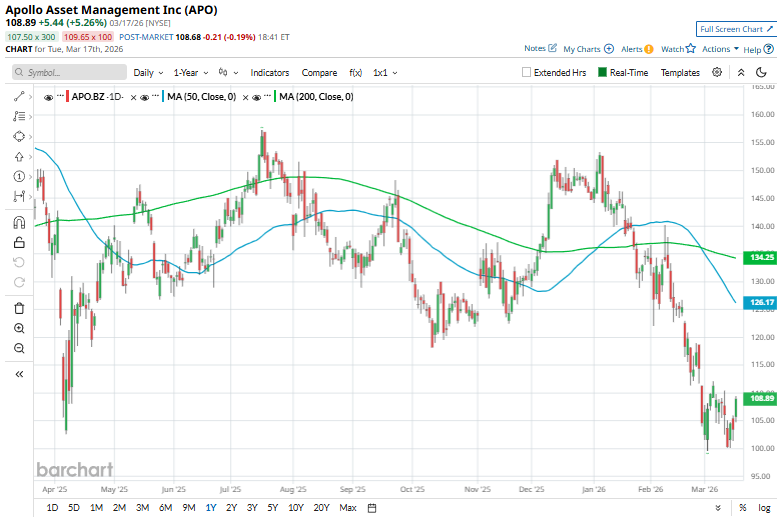Viewport: 777px width, 521px height.
Task: Select the Max range
Action: 348,508
